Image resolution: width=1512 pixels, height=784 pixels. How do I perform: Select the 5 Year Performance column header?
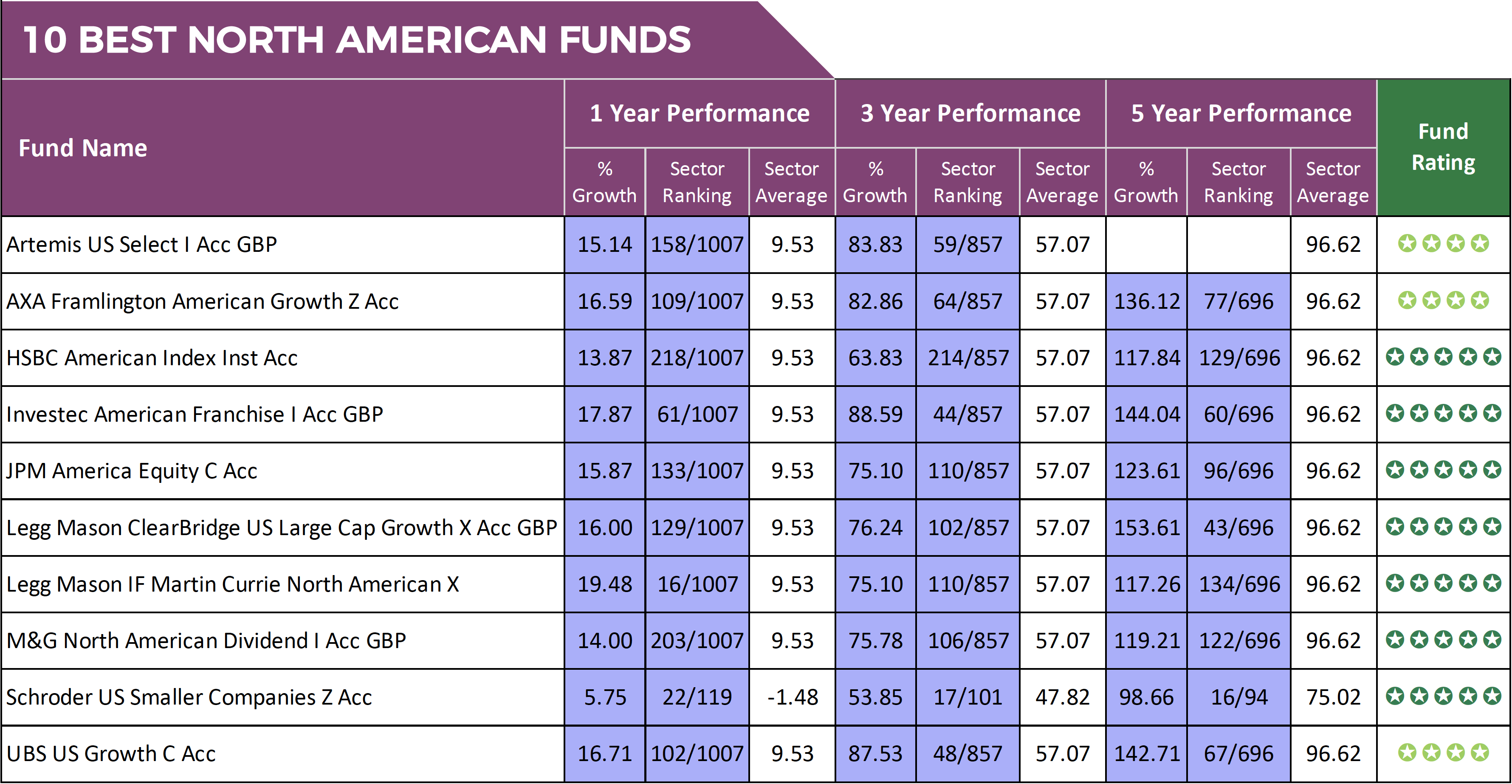pyautogui.click(x=1241, y=113)
